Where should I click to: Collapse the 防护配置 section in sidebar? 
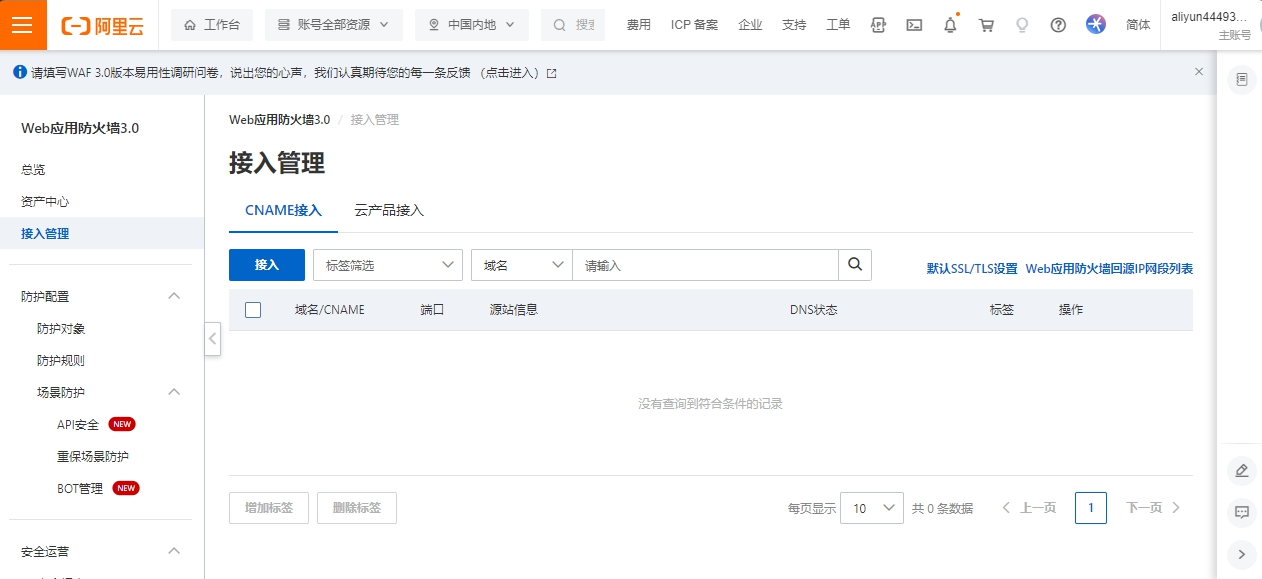point(174,296)
